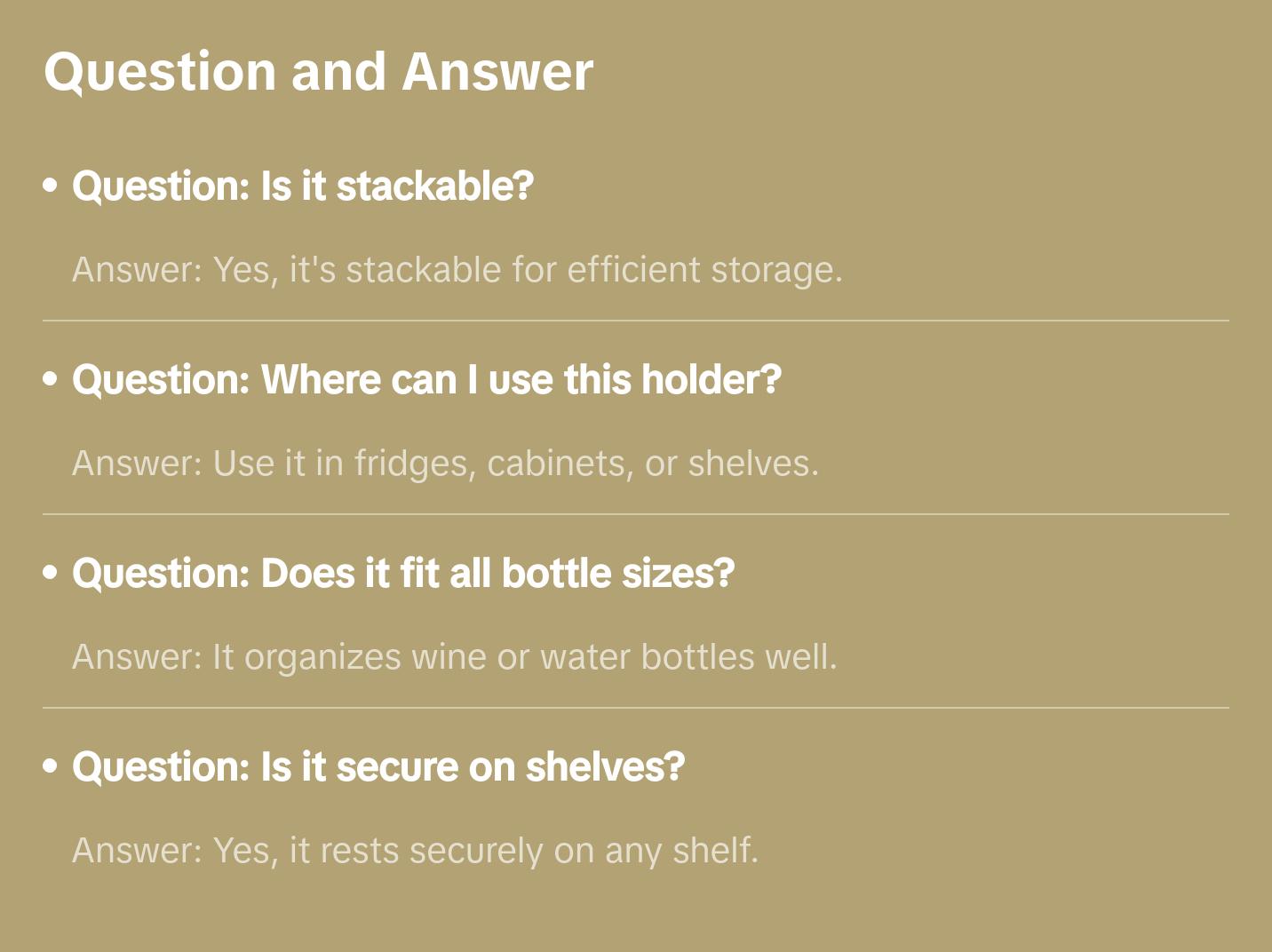Click the bullet beside 'Is it secure on shelves?'

[x=51, y=767]
